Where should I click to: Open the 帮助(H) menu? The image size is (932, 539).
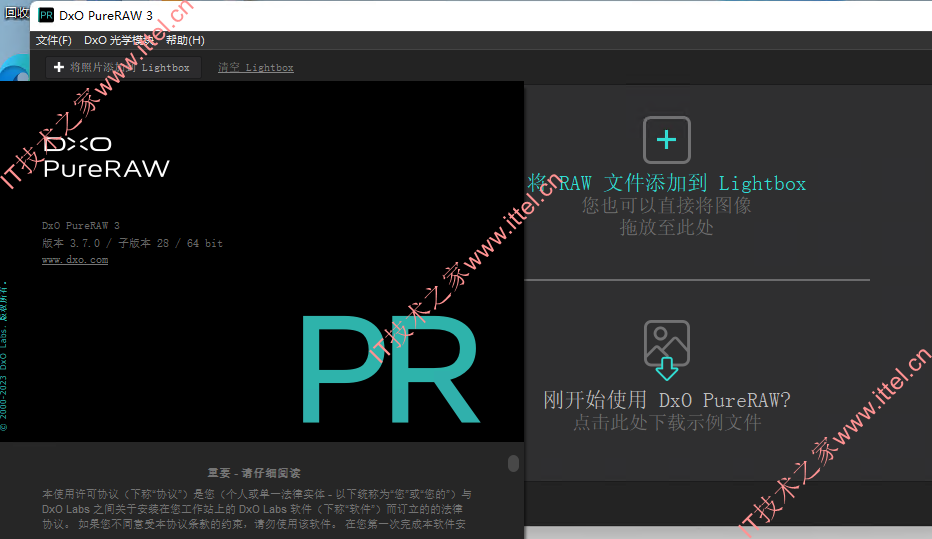click(x=185, y=40)
